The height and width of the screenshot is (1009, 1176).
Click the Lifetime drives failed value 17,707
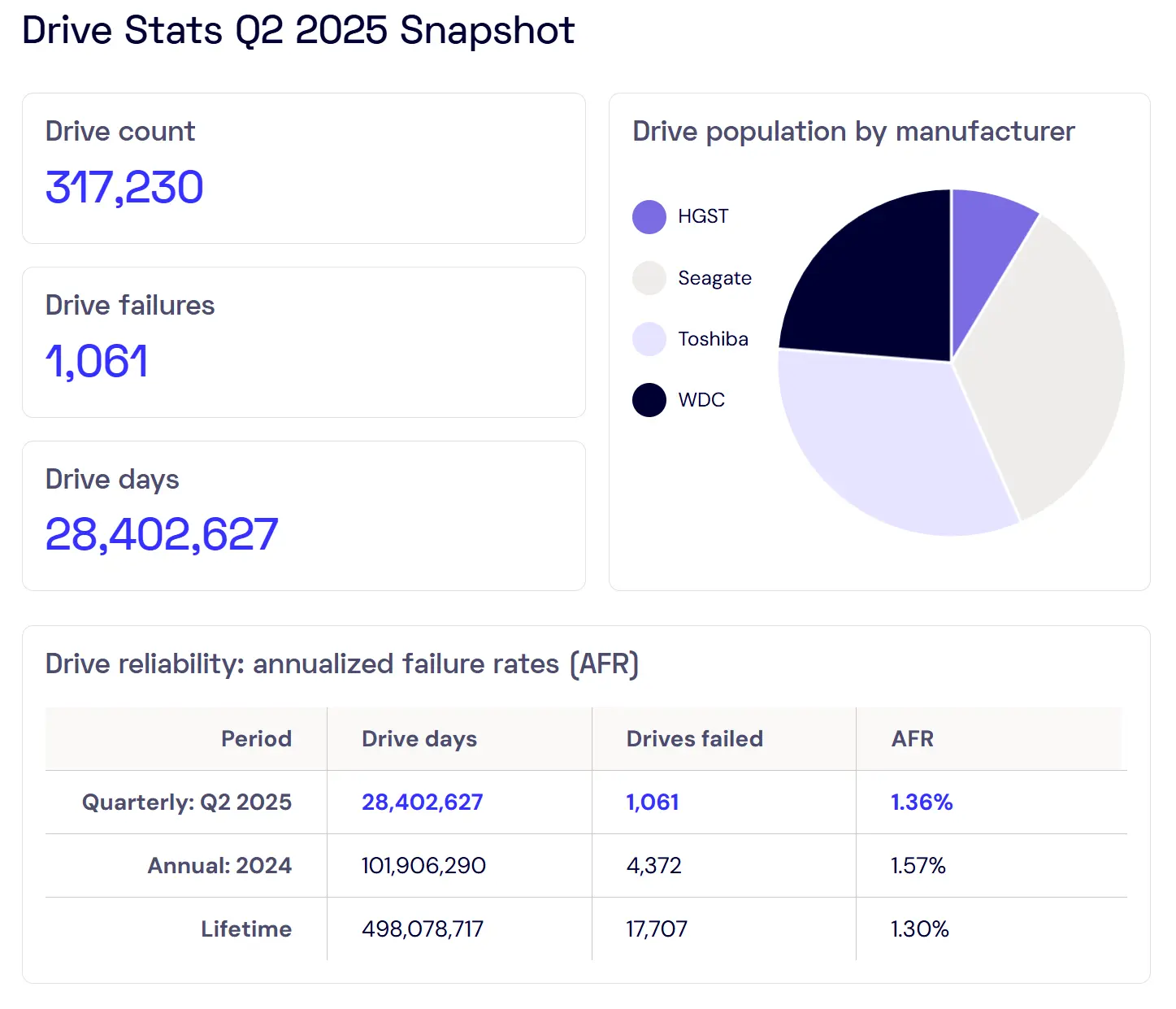[x=656, y=929]
